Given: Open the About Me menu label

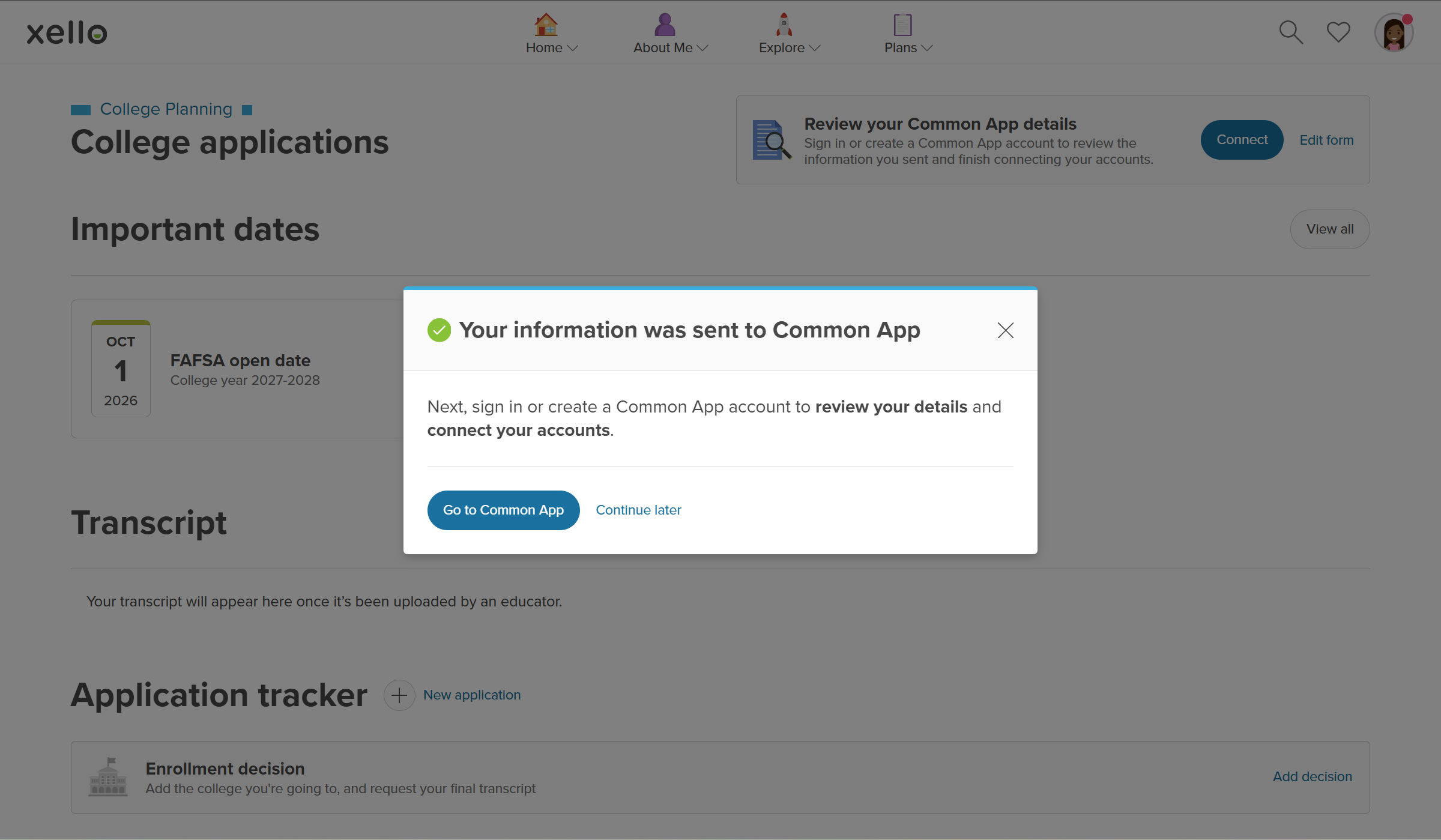Looking at the screenshot, I should pos(663,48).
